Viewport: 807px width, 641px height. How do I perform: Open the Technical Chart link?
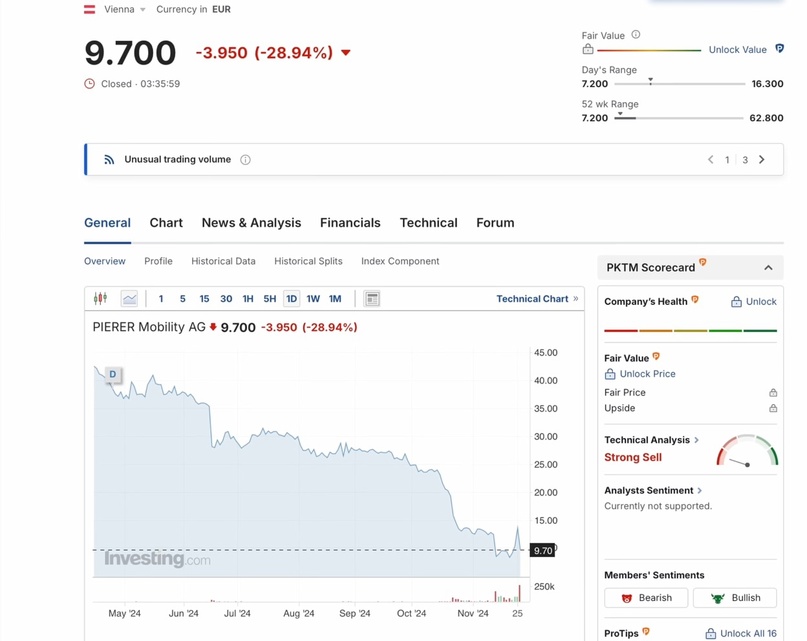point(537,299)
